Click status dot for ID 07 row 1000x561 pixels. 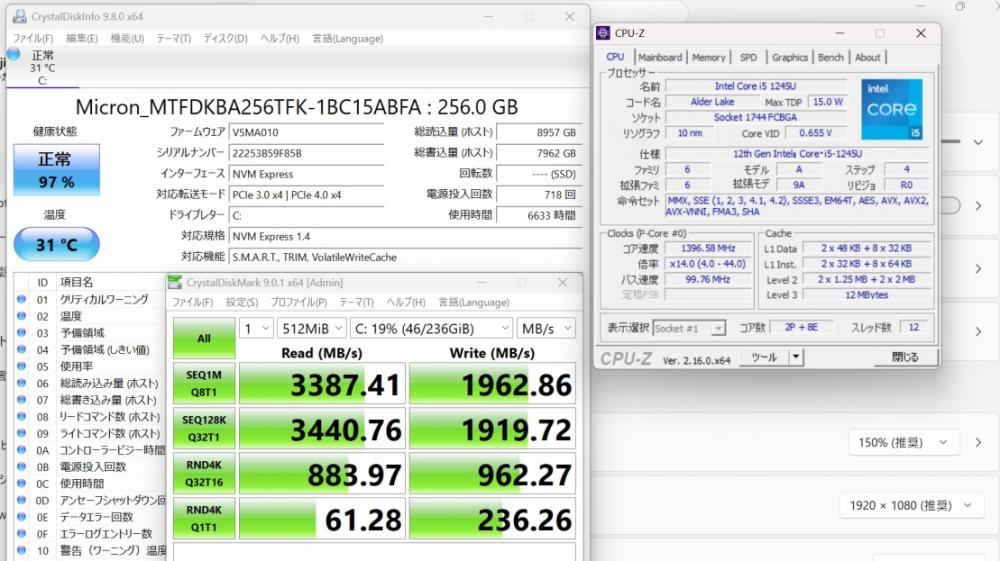click(21, 400)
